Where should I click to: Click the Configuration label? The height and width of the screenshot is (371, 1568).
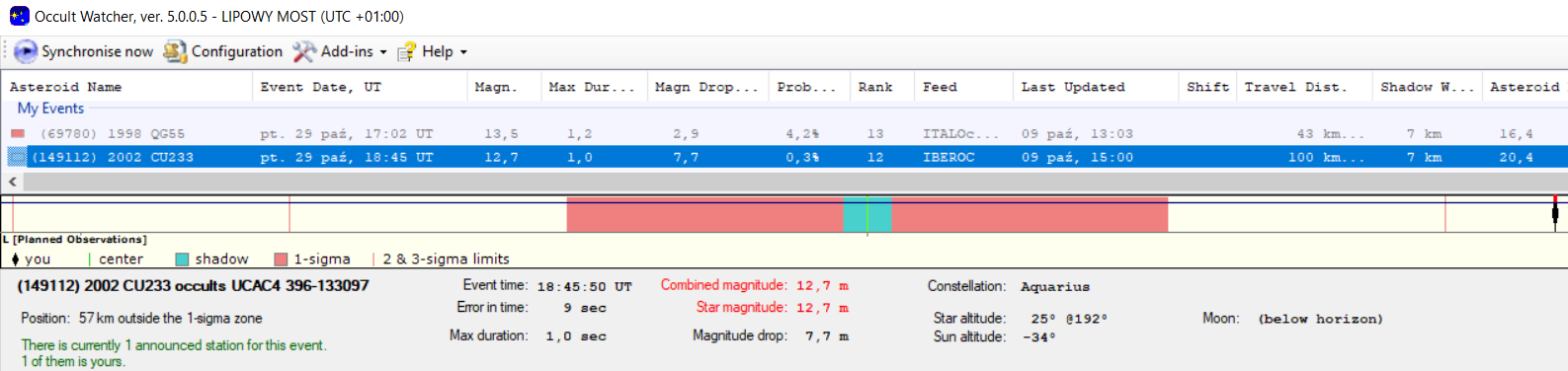pyautogui.click(x=237, y=51)
